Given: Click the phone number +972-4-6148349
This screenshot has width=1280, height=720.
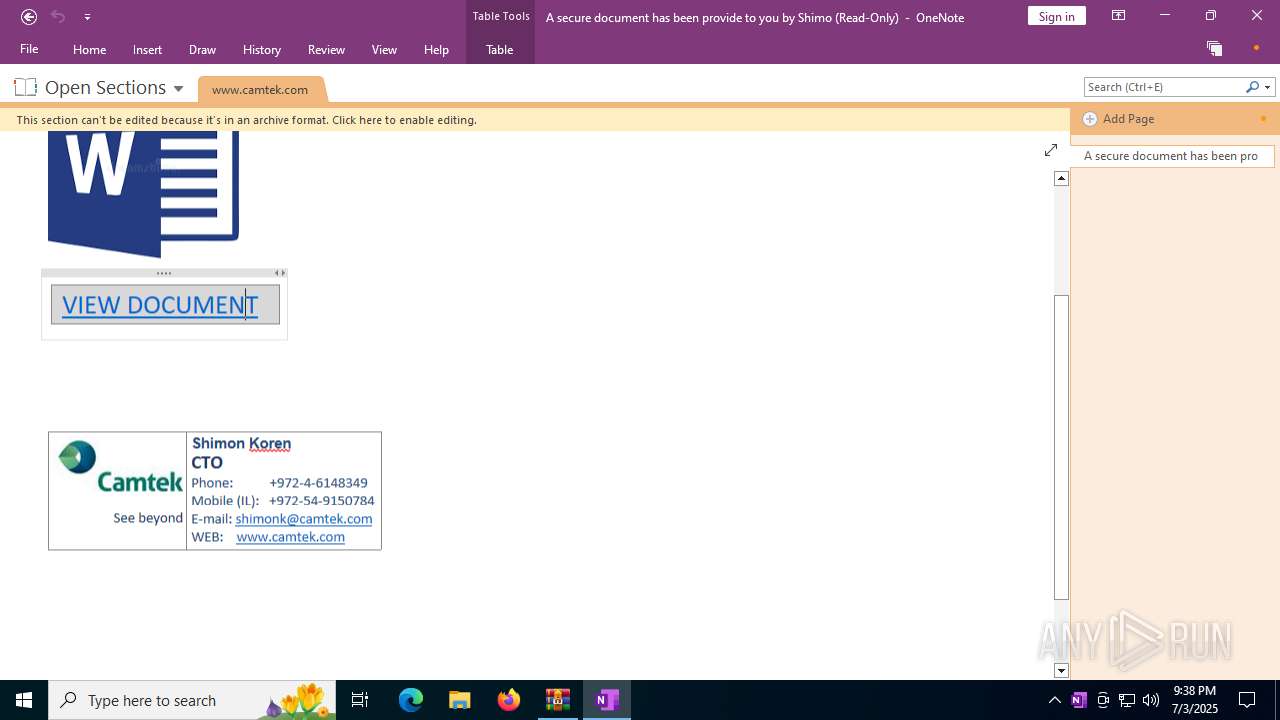Looking at the screenshot, I should pos(318,483).
